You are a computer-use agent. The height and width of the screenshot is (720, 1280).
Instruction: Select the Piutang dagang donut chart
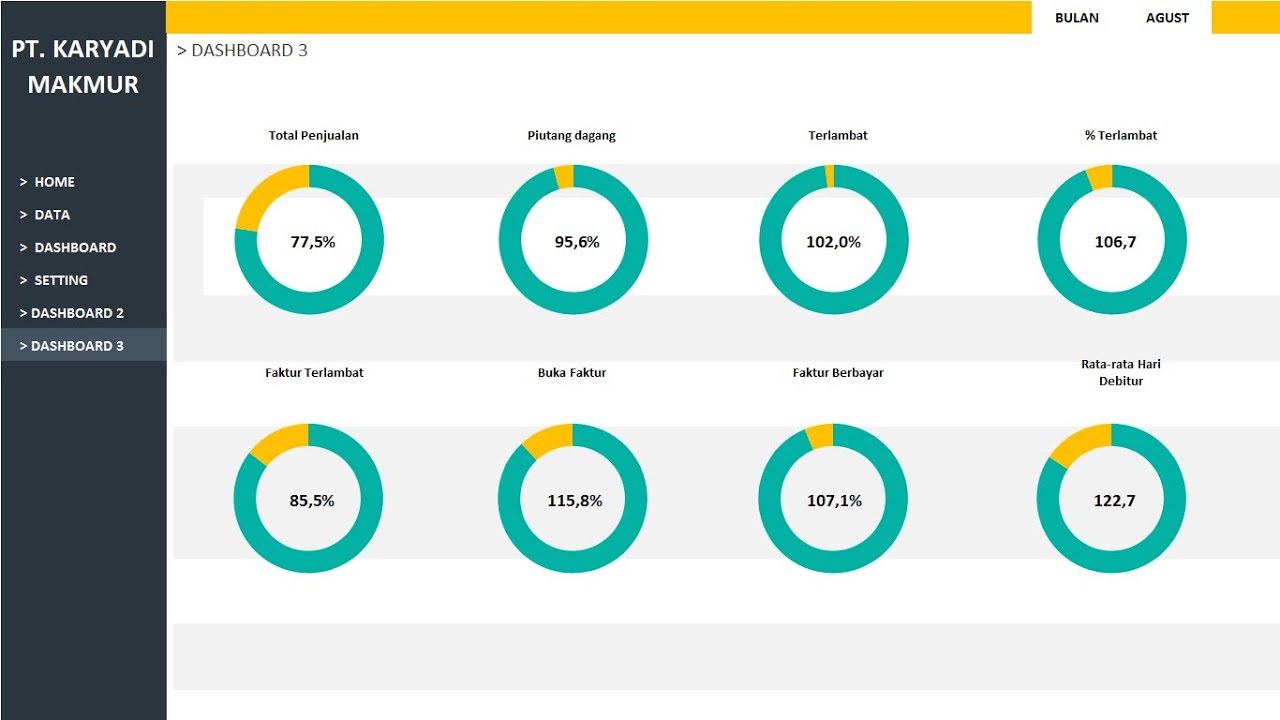pyautogui.click(x=573, y=240)
